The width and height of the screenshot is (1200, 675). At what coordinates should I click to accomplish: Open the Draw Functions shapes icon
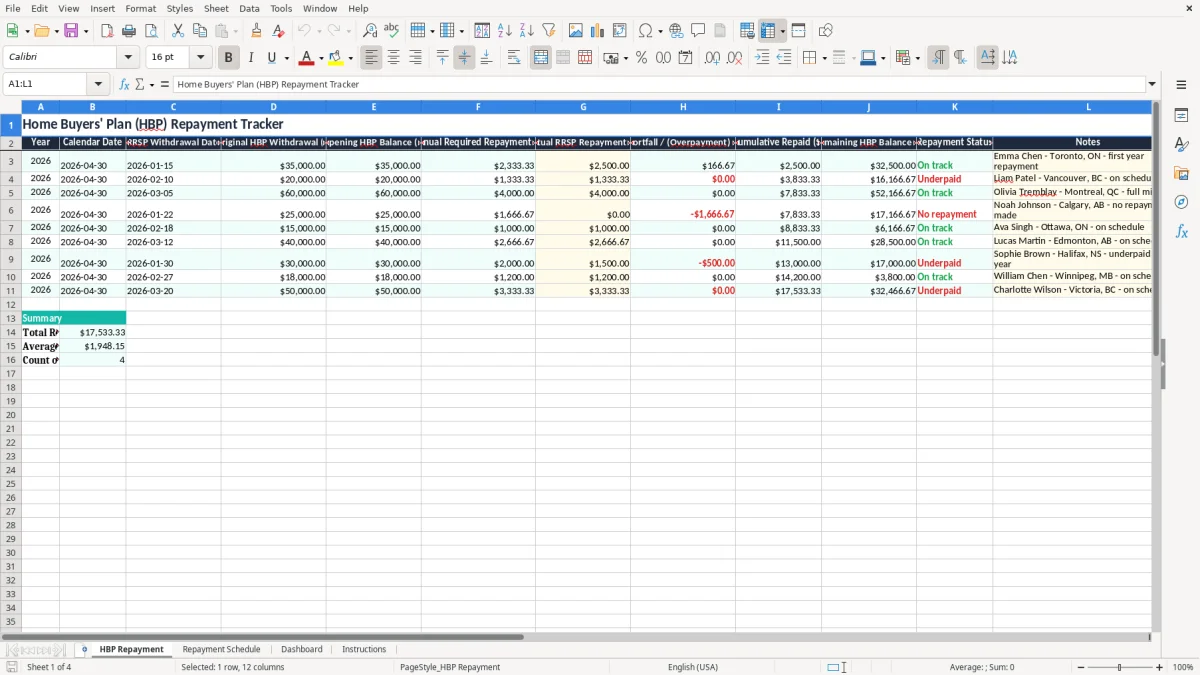coord(826,31)
